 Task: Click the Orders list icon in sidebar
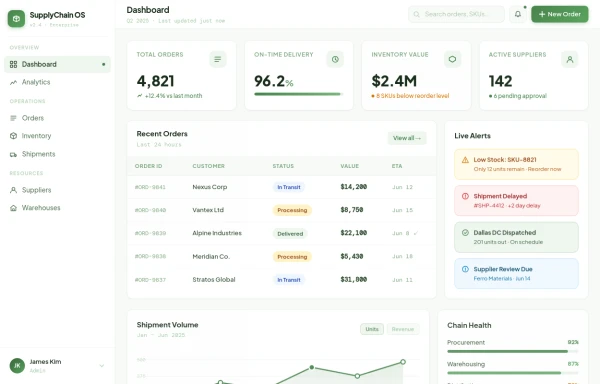[13, 118]
